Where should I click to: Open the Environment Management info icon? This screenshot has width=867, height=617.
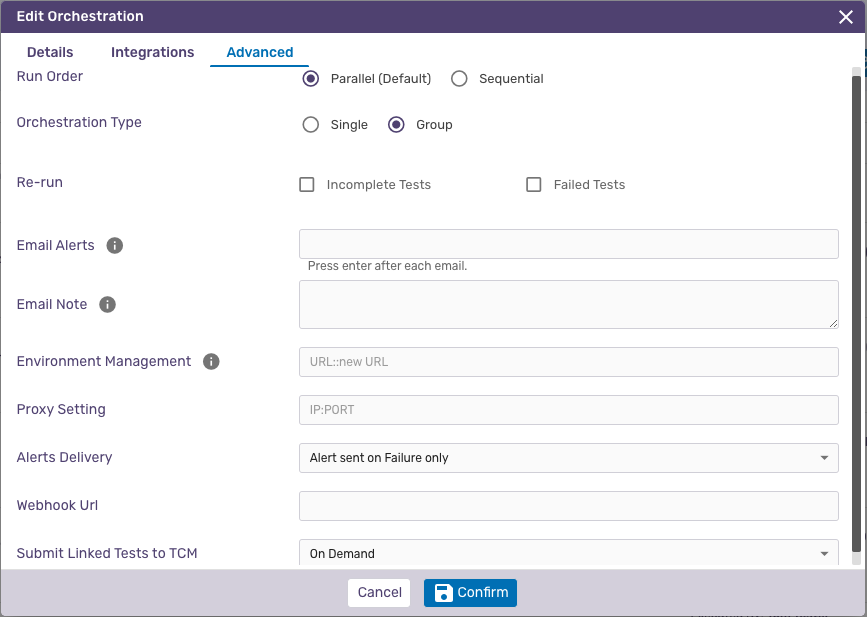[211, 362]
